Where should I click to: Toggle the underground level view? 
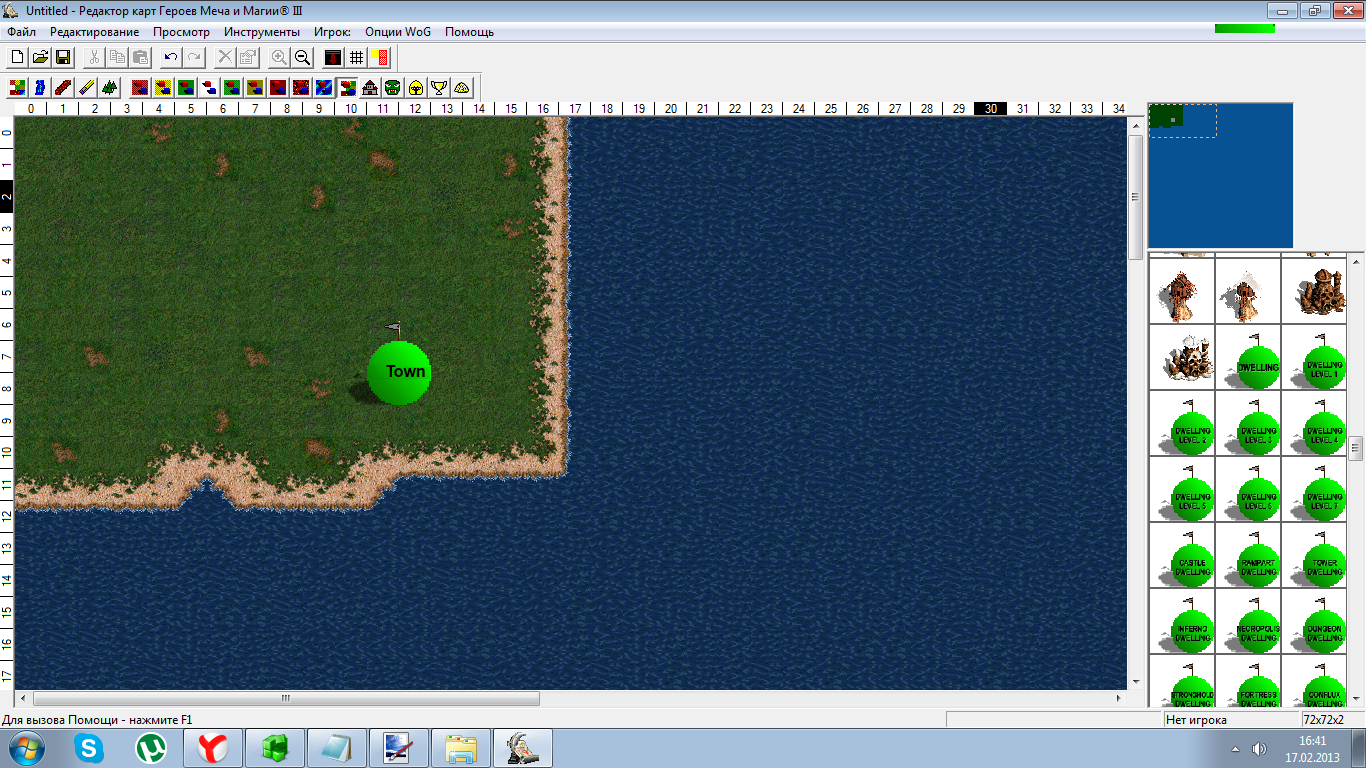[333, 58]
